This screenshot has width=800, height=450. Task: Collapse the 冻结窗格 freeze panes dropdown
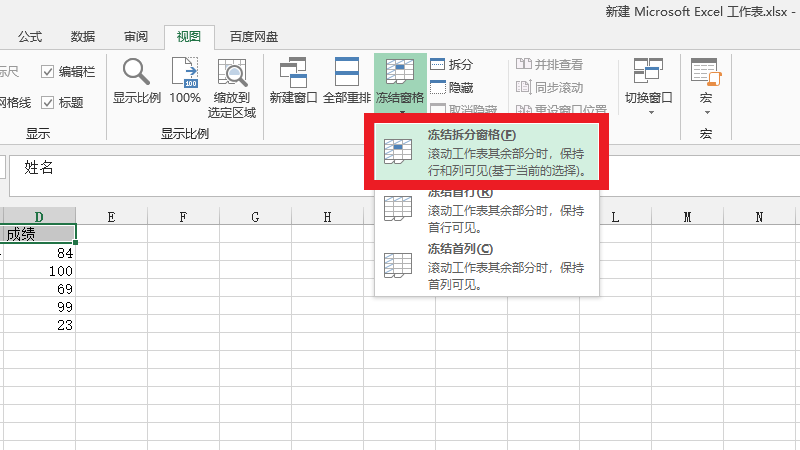(x=399, y=82)
